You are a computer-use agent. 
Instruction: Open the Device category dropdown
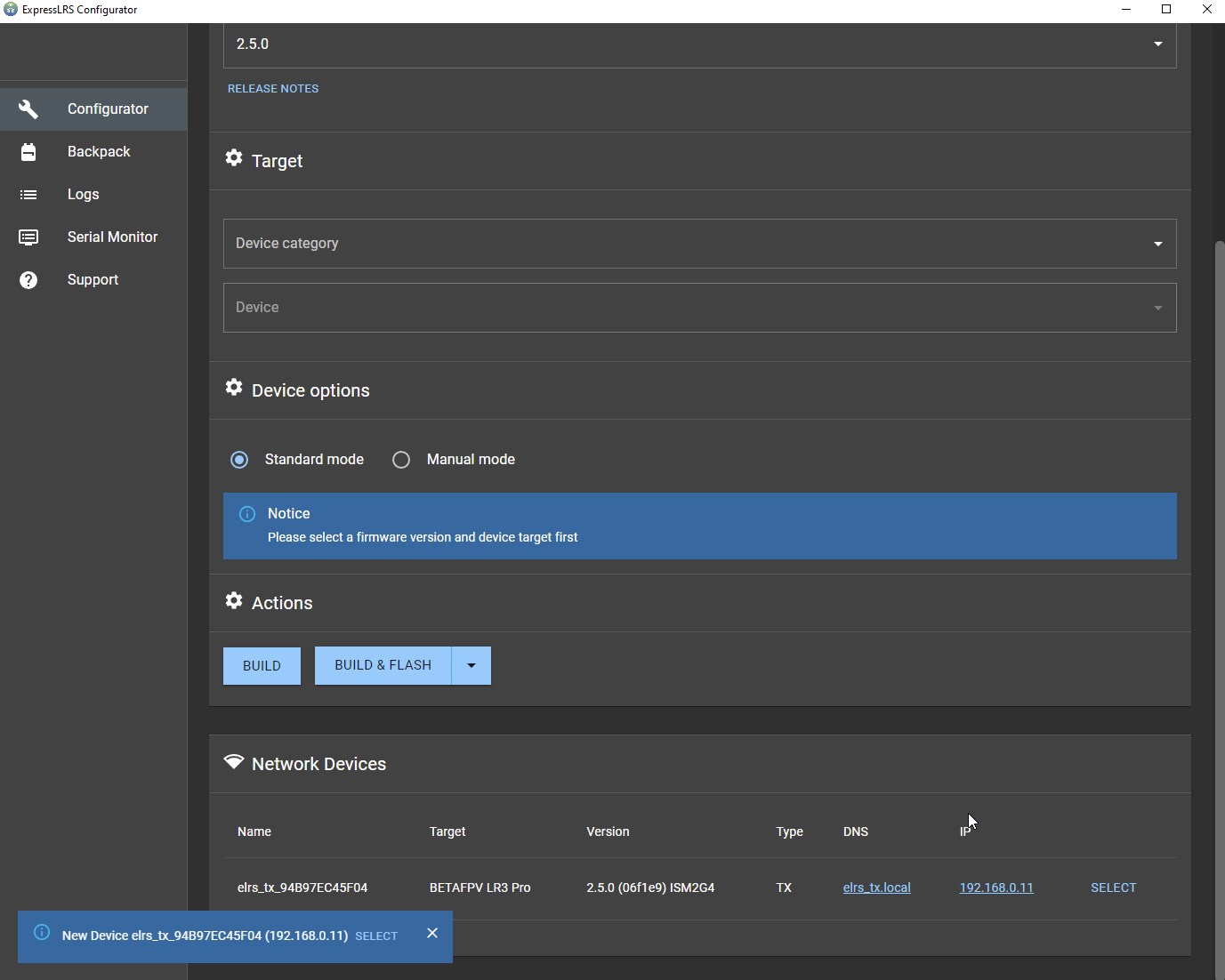[x=699, y=244]
